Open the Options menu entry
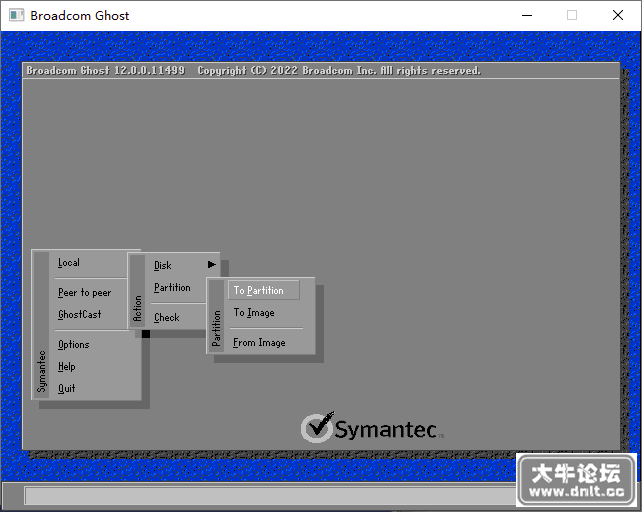Viewport: 642px width, 512px height. (x=73, y=344)
